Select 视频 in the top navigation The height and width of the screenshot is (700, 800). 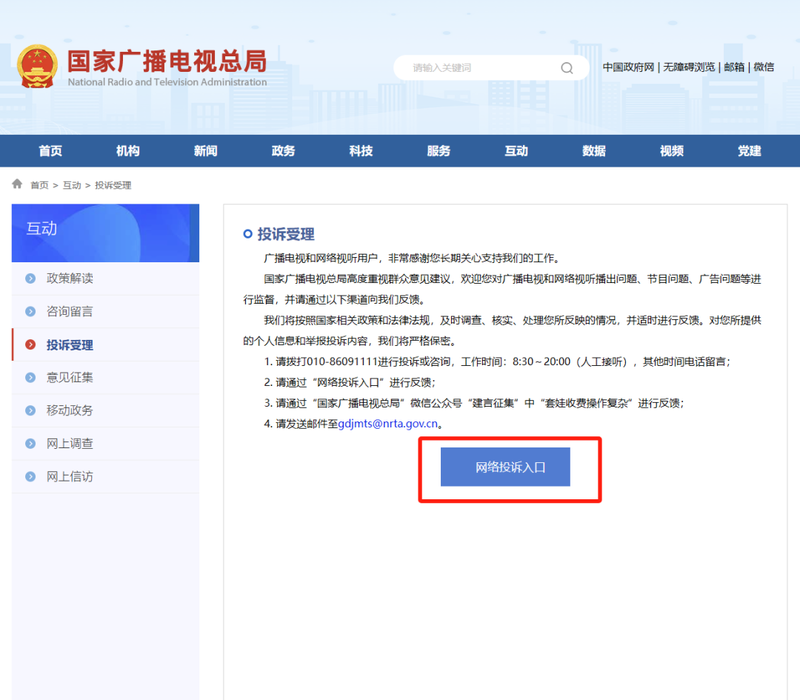671,151
